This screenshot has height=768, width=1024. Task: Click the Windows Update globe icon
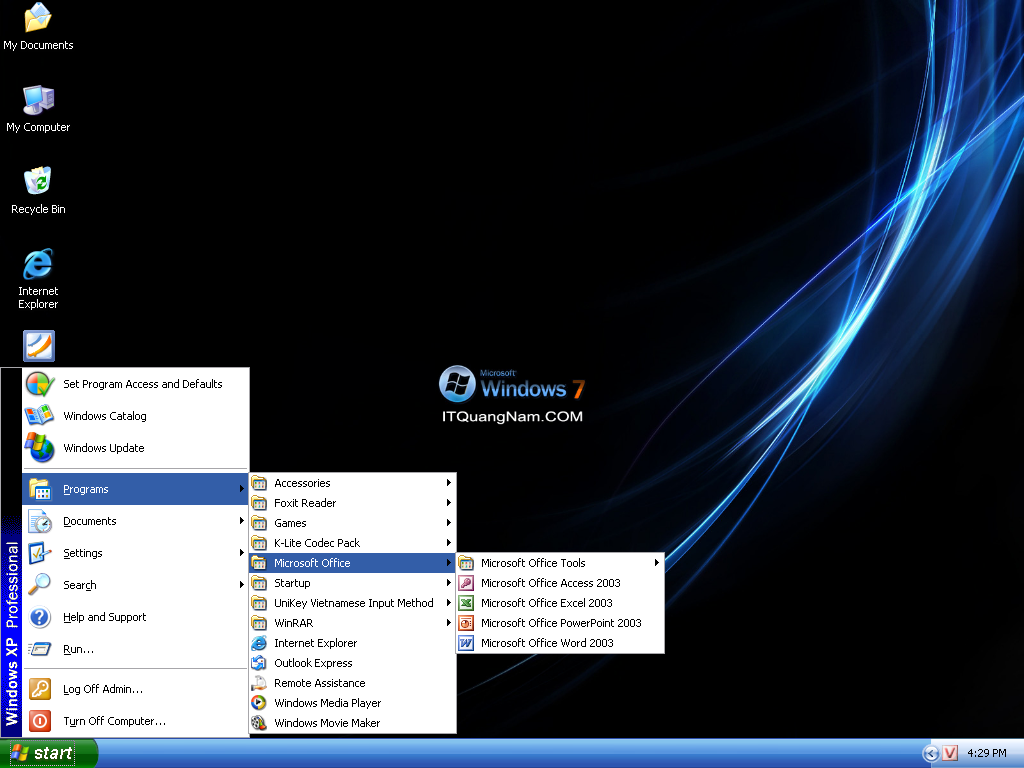pyautogui.click(x=39, y=448)
